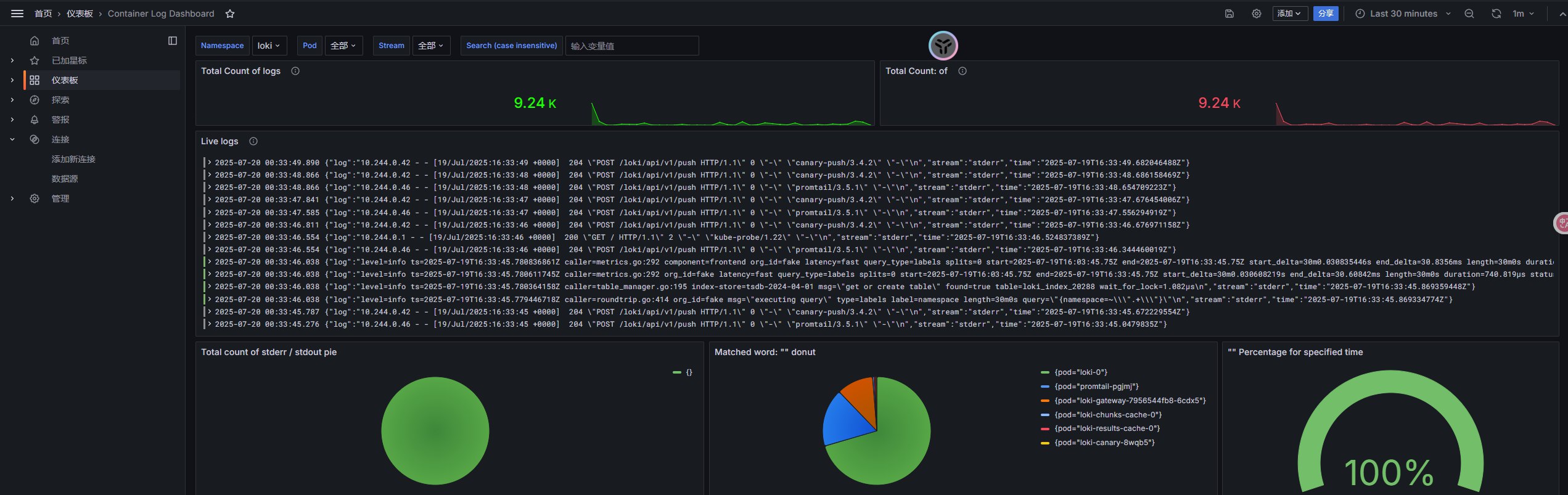Select 仪表板 in the left sidebar
The height and width of the screenshot is (495, 1568).
tap(65, 80)
